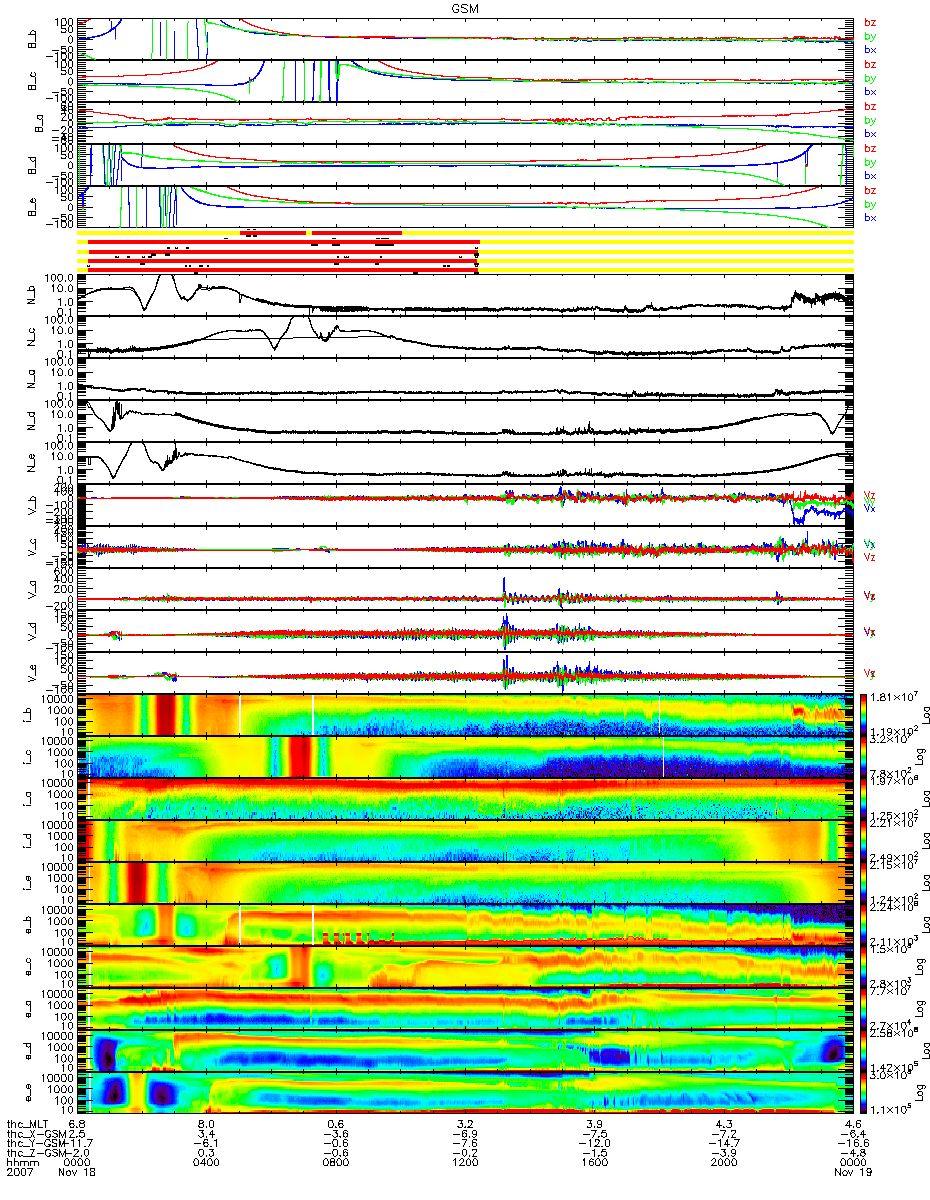930x1200 pixels.
Task: Click the Nov 18 date label
Action: tap(76, 1173)
